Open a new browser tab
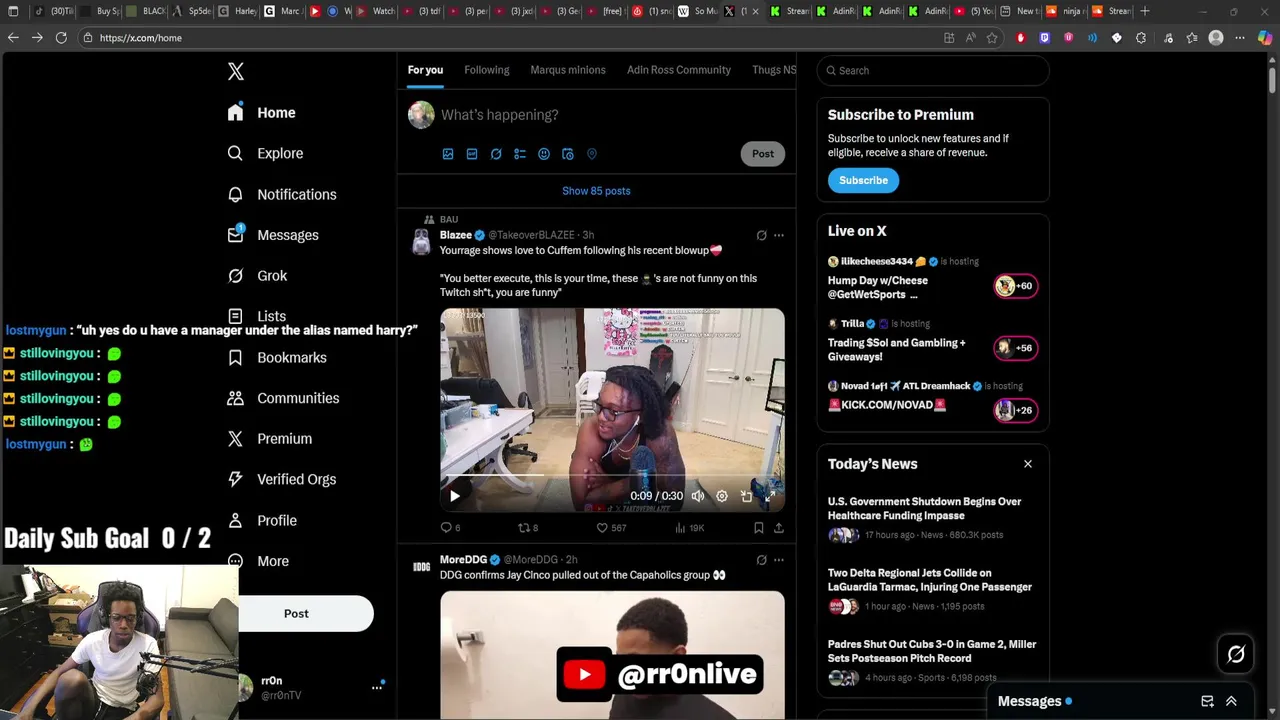Image resolution: width=1280 pixels, height=720 pixels. coord(1145,11)
